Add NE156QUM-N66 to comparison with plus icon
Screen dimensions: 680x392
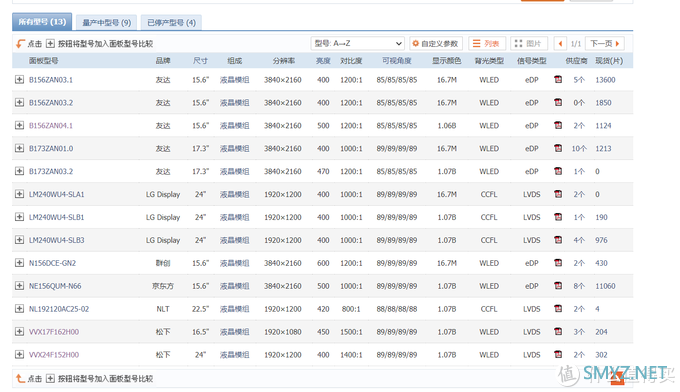[x=19, y=286]
